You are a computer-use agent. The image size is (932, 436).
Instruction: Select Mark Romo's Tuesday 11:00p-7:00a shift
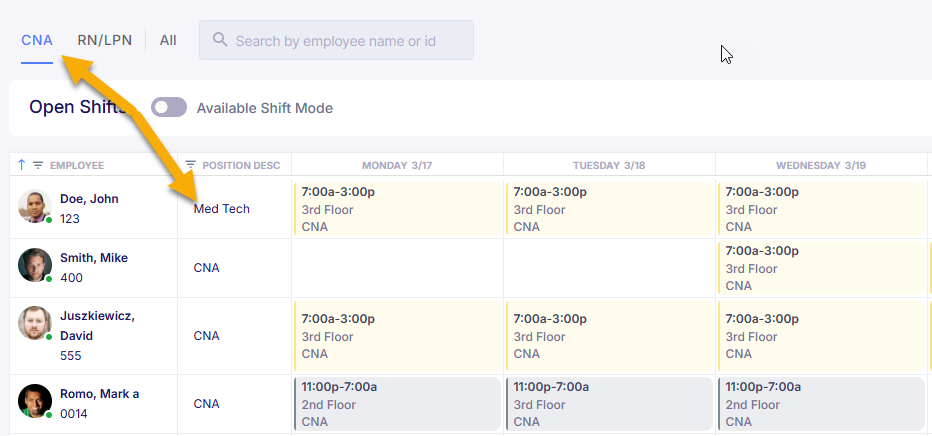click(x=609, y=404)
